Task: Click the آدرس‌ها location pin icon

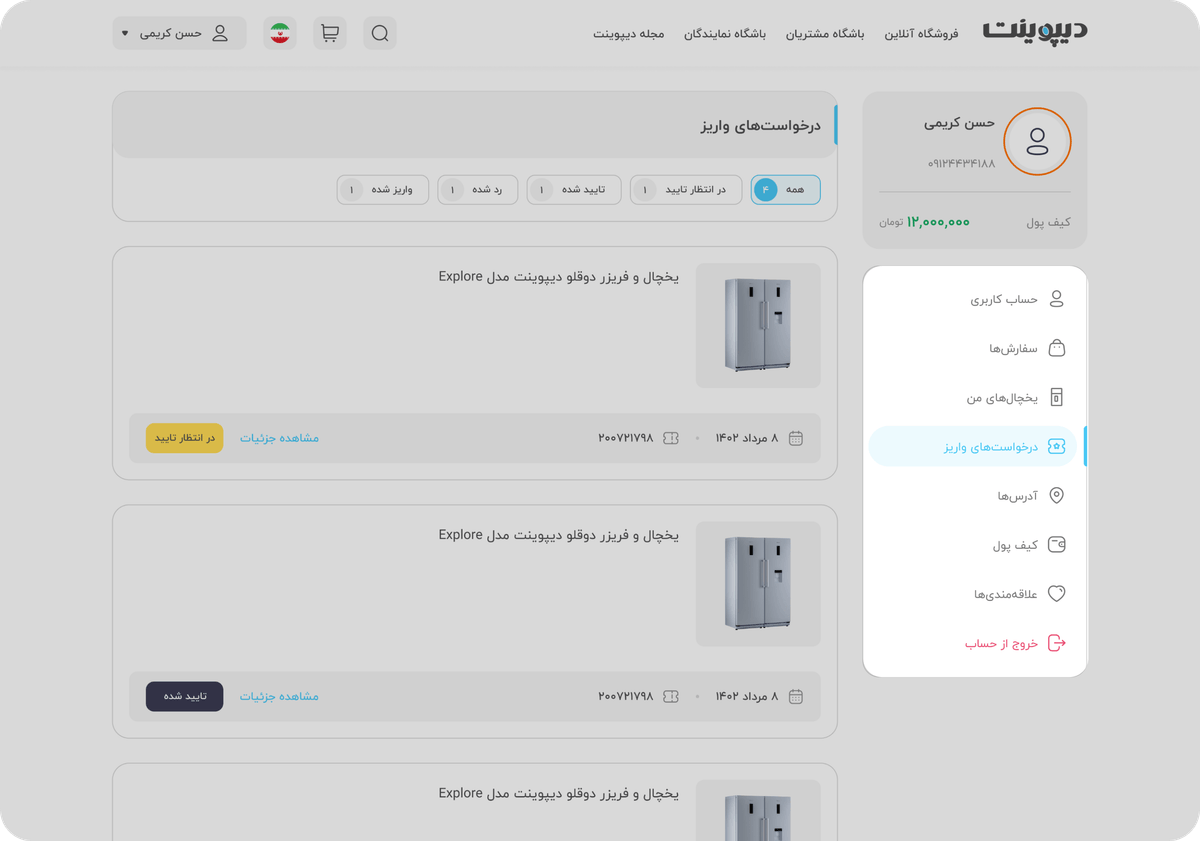Action: click(x=1056, y=496)
